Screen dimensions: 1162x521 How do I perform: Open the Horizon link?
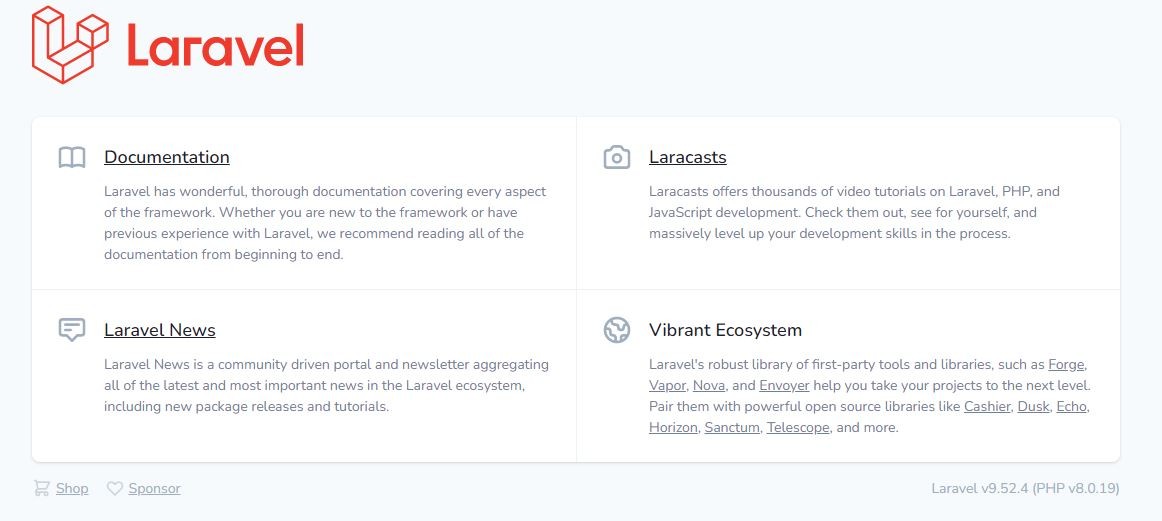(673, 427)
